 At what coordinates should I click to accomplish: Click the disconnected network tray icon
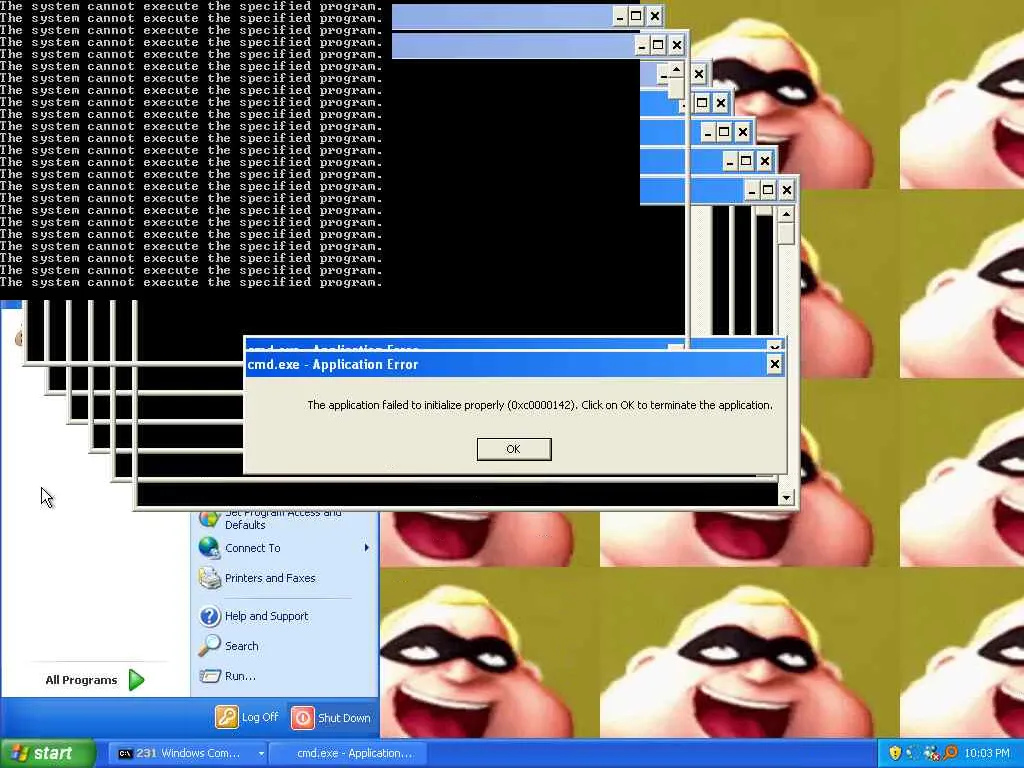tap(931, 753)
